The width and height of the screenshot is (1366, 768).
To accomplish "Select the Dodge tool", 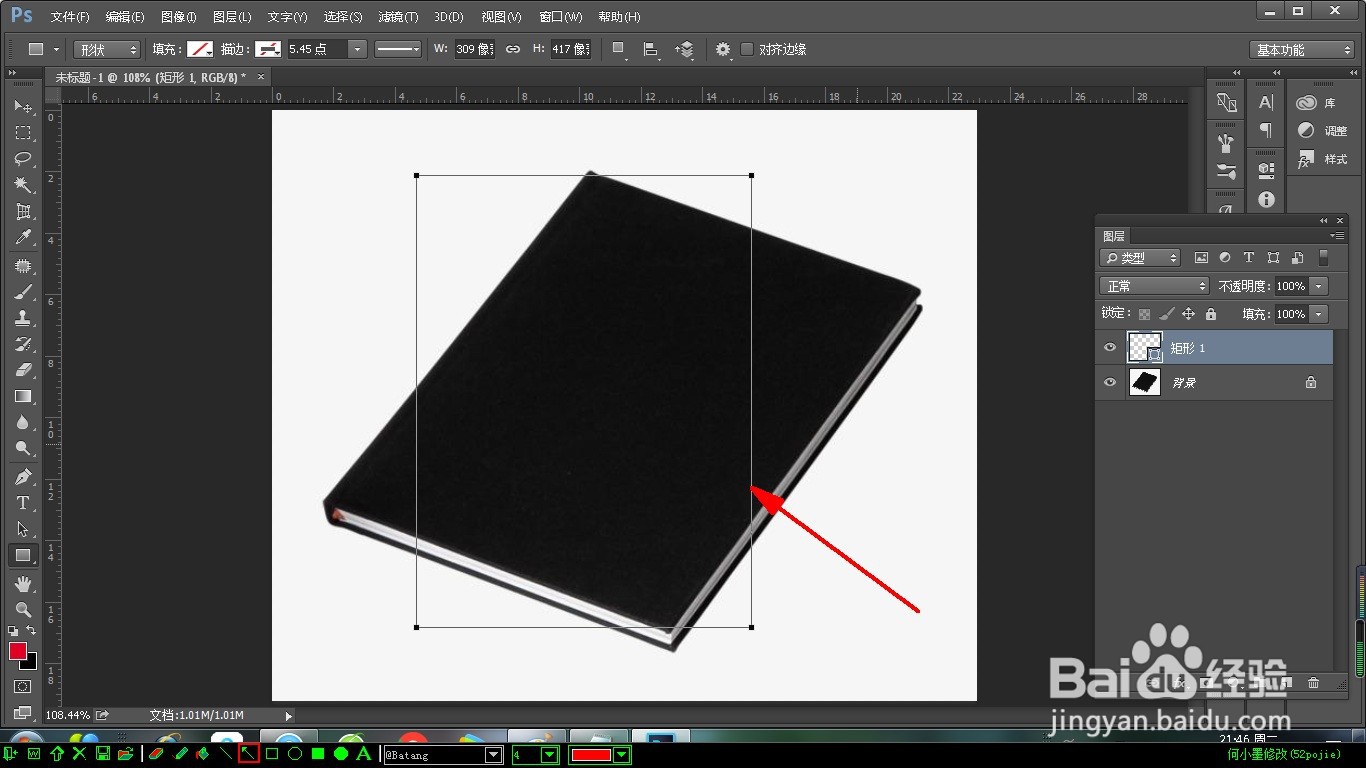I will click(x=22, y=448).
